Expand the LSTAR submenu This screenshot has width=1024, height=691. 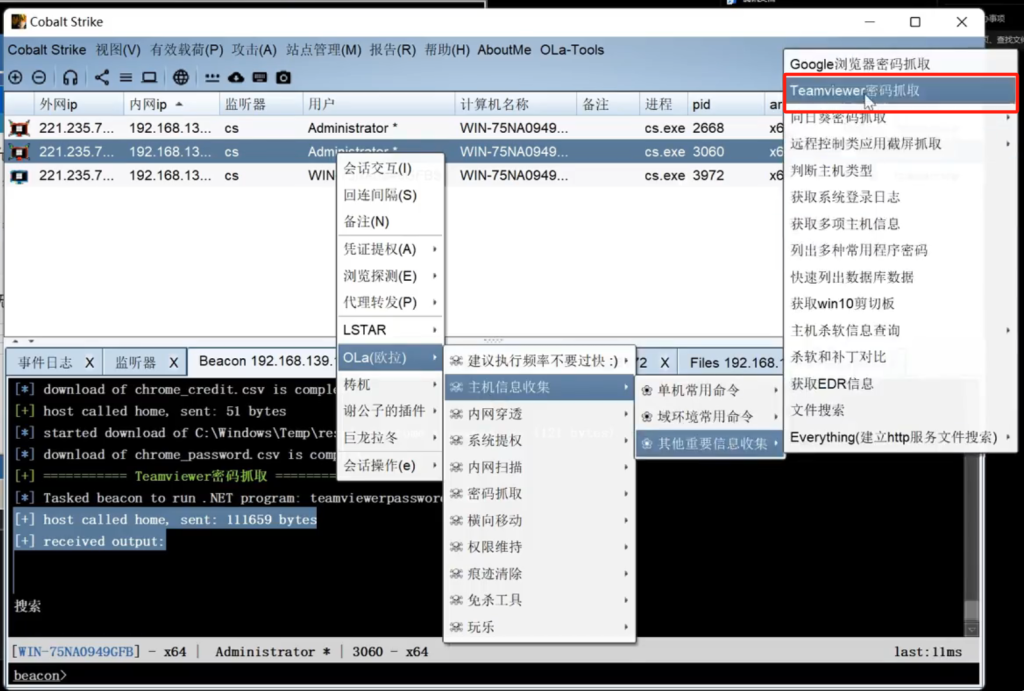[x=390, y=330]
